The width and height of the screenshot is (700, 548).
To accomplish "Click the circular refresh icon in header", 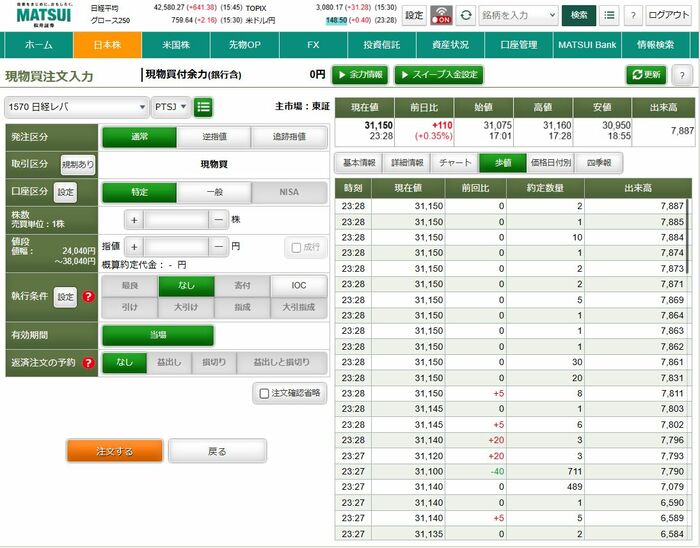I will tap(466, 15).
